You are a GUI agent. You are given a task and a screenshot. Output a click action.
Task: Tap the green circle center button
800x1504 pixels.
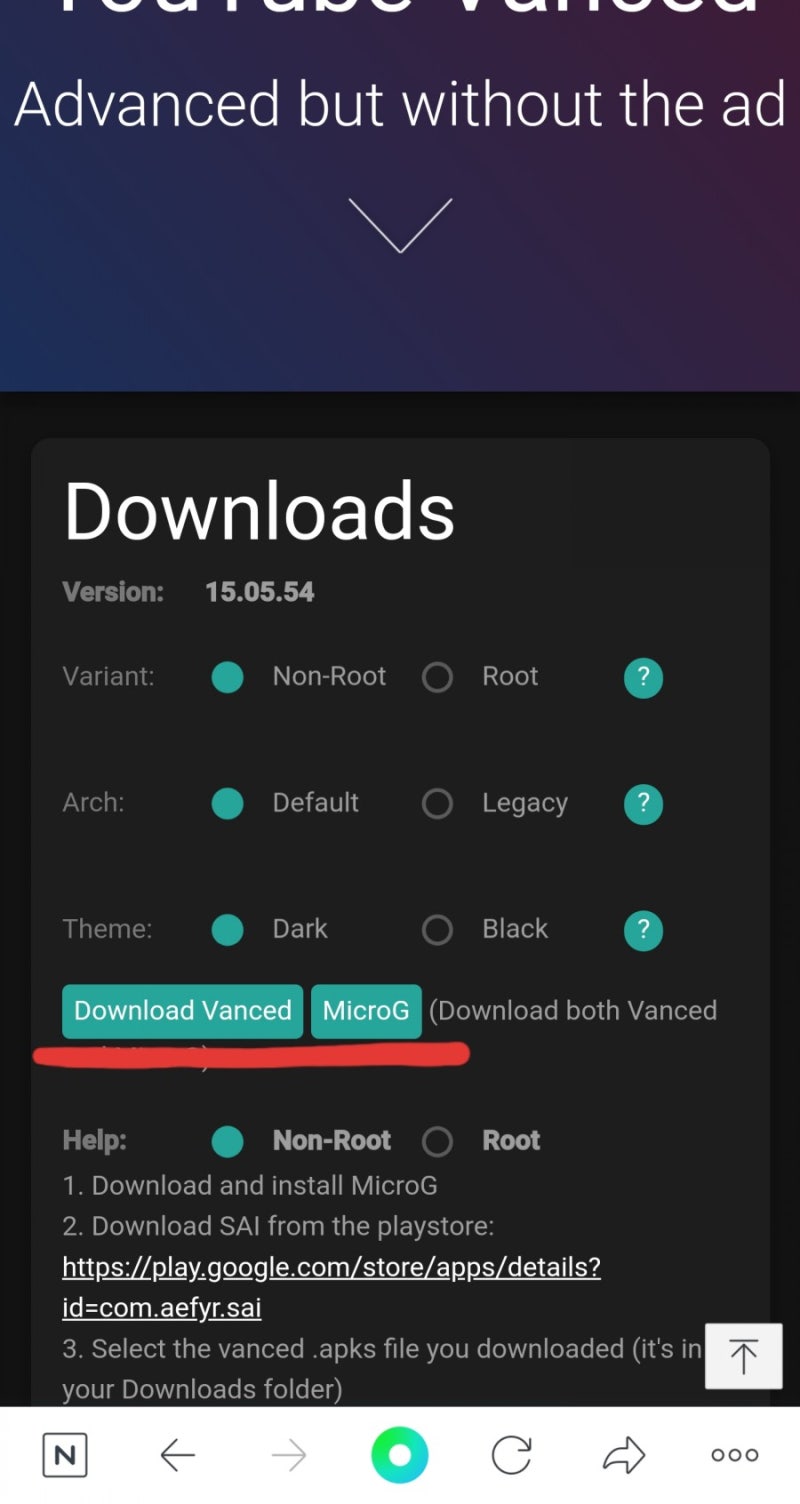point(400,1455)
